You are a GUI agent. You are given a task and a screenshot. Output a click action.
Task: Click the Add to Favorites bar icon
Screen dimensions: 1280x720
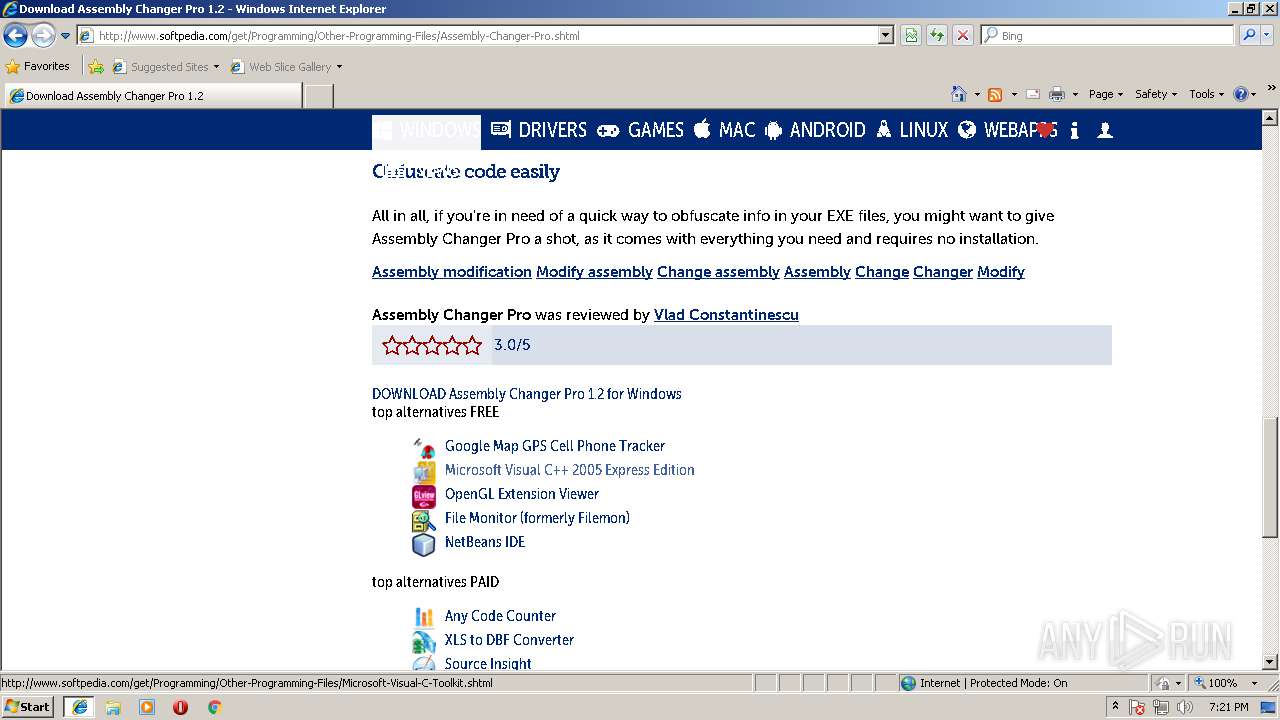(x=96, y=67)
